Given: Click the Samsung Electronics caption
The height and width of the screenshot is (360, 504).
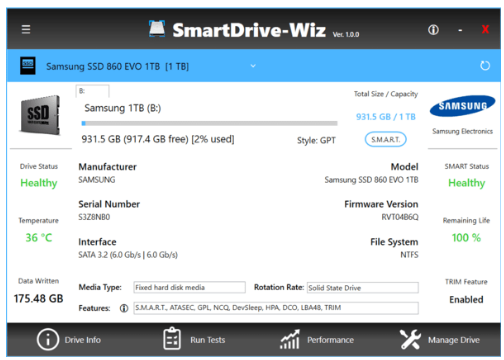Looking at the screenshot, I should tap(462, 131).
